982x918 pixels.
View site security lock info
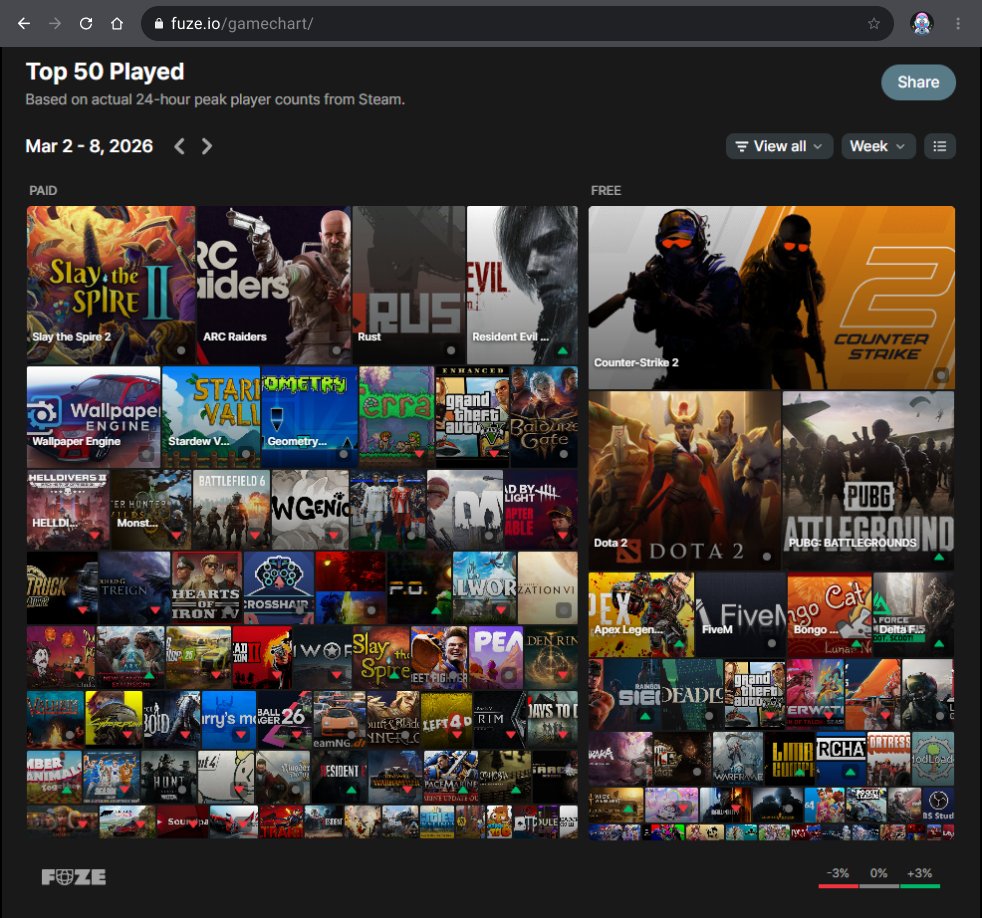click(x=159, y=24)
